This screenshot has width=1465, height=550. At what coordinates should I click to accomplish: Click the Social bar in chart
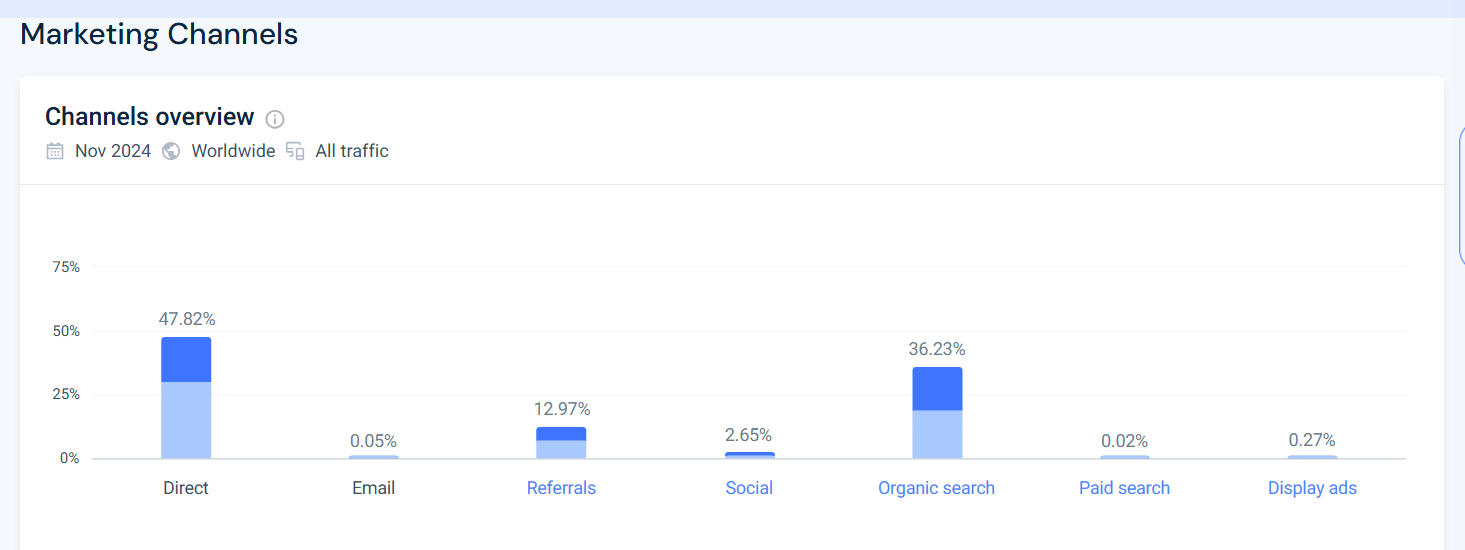click(749, 455)
